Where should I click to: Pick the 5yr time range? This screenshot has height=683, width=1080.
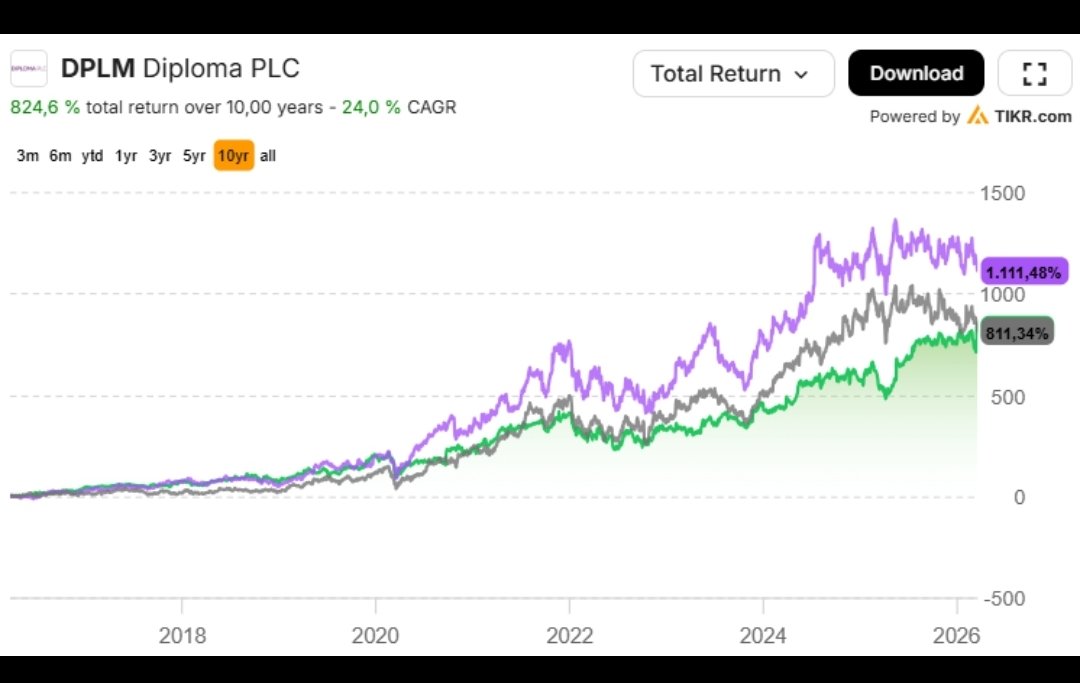point(194,156)
